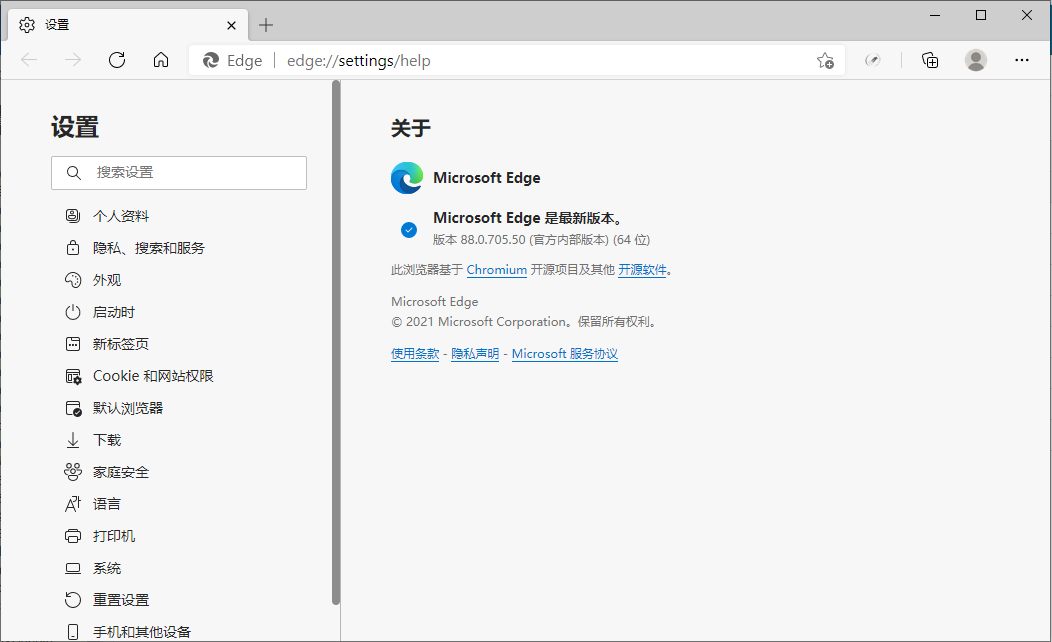Click the lock icon beside 隐私、搜索和服务
The width and height of the screenshot is (1052, 642).
(72, 248)
